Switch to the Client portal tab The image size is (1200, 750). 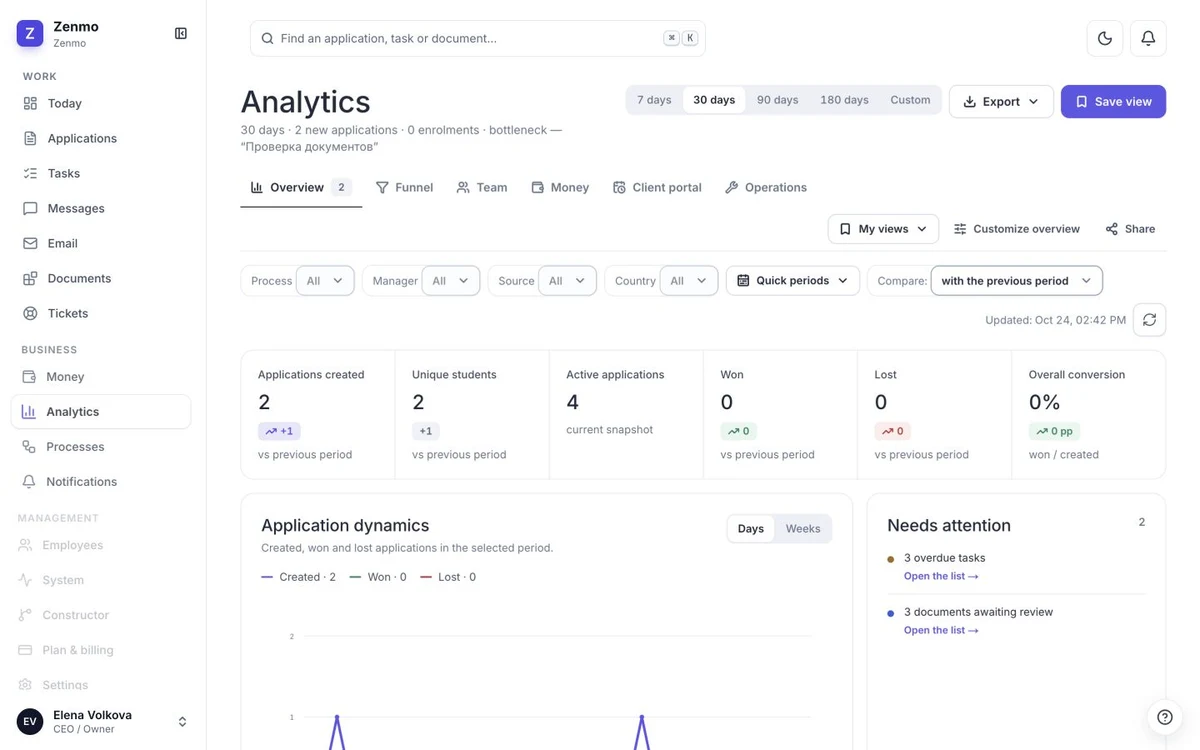click(657, 187)
